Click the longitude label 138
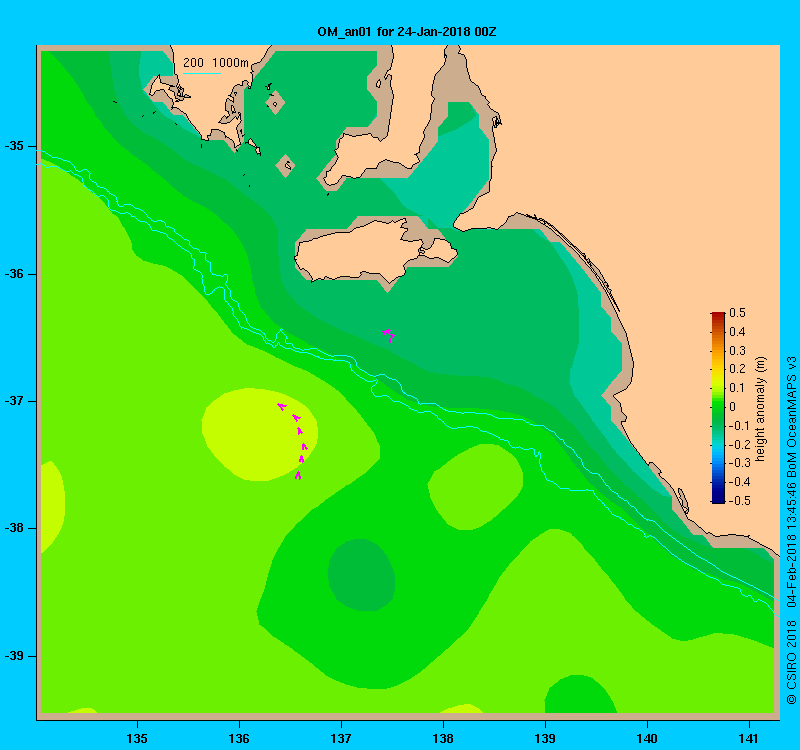Viewport: 800px width, 750px height. [x=443, y=738]
